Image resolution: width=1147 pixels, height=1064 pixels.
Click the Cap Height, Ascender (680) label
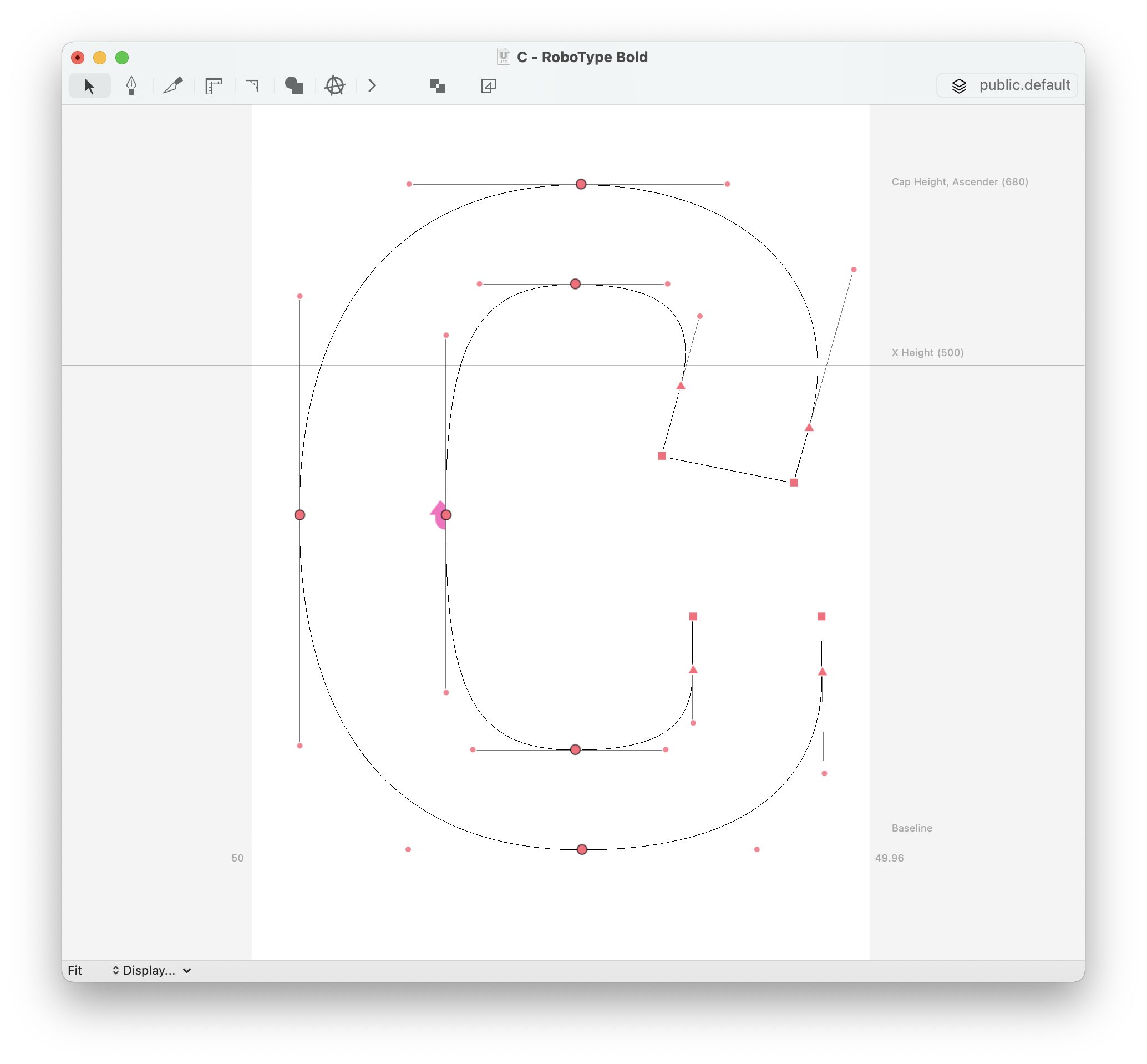[960, 182]
